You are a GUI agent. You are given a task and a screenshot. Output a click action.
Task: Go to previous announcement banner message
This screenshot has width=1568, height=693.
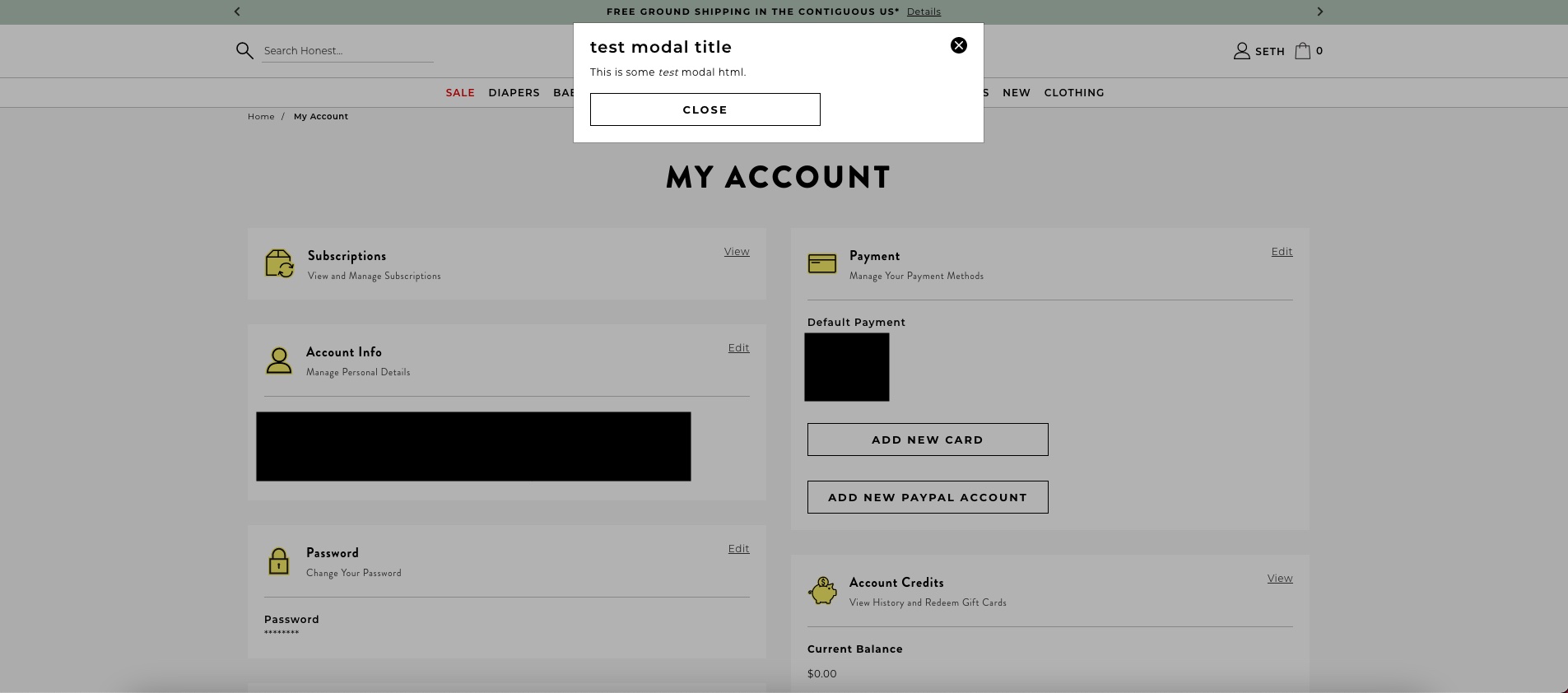pyautogui.click(x=237, y=12)
